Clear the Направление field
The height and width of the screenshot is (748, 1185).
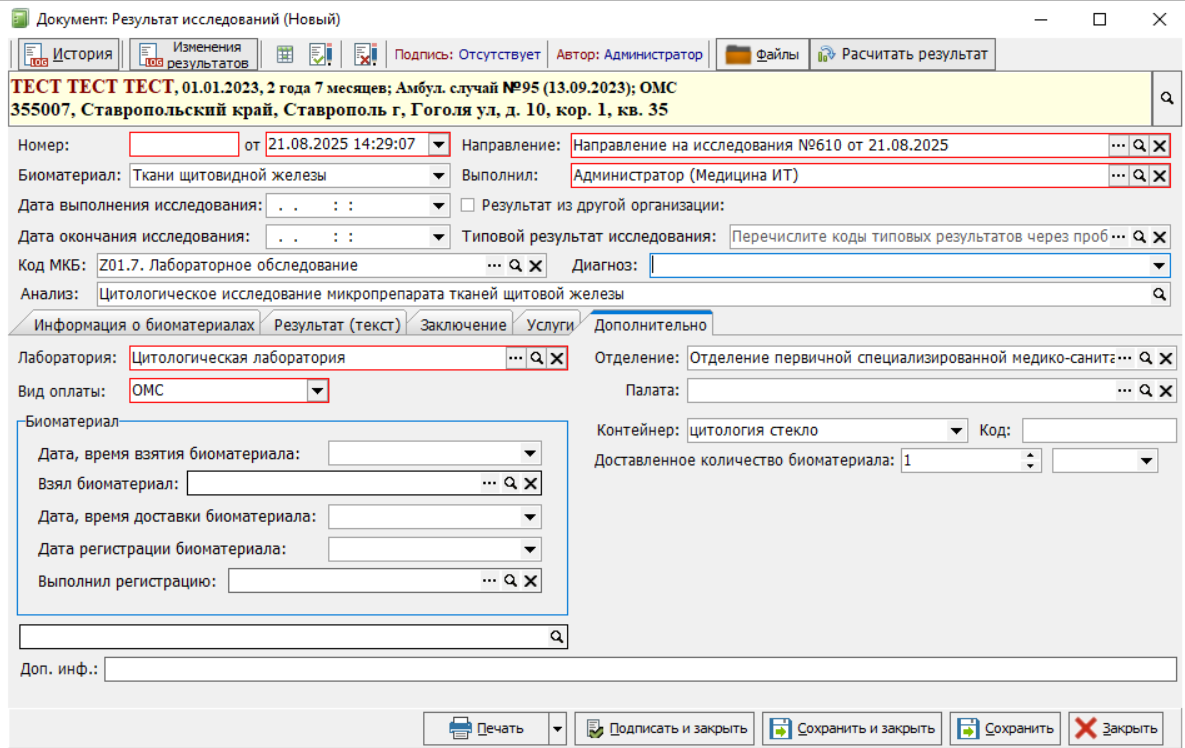click(x=1159, y=145)
